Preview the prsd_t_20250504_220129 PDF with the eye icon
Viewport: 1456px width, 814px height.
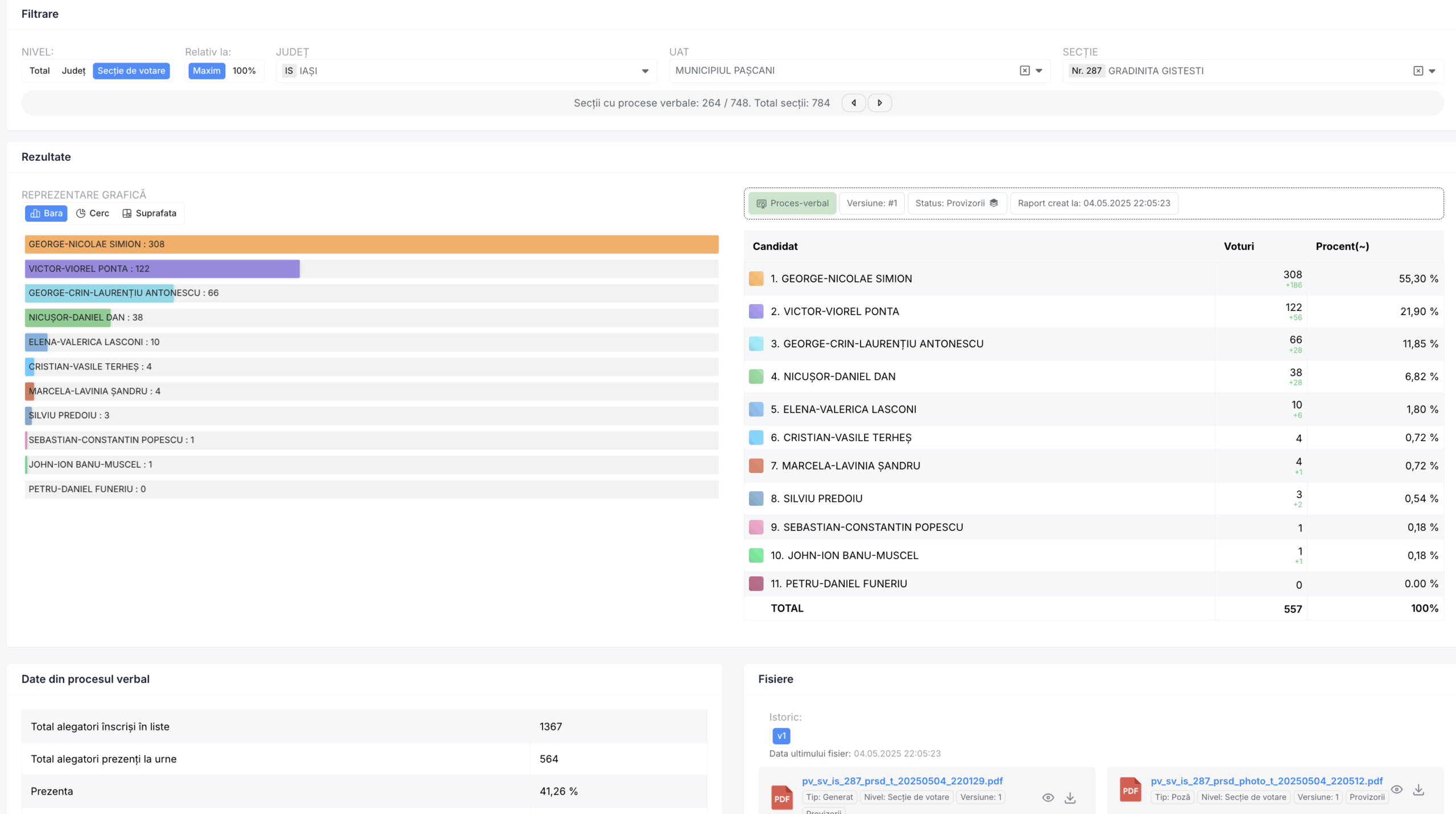(x=1048, y=798)
